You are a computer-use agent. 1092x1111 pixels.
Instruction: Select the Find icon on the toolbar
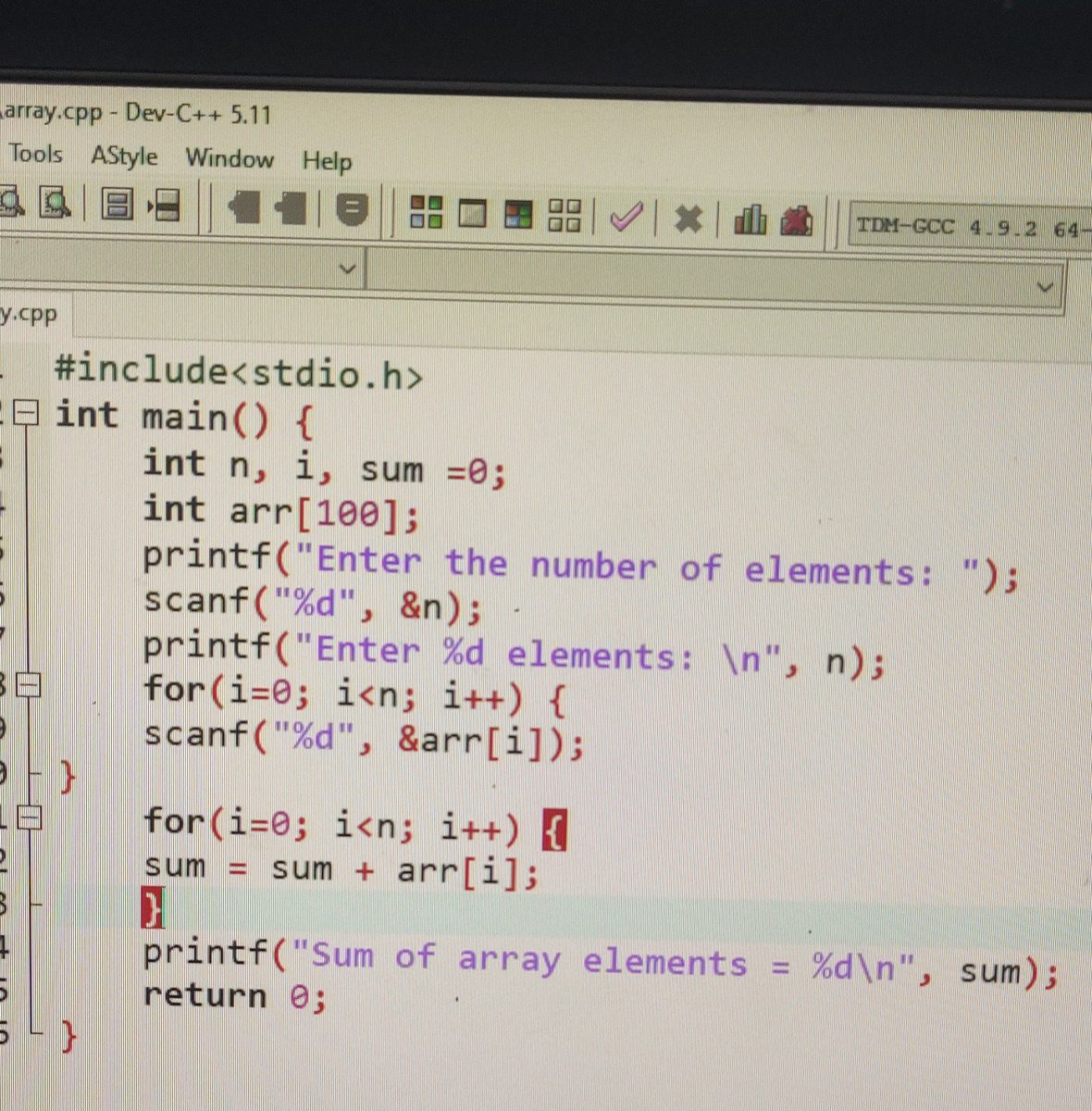point(11,204)
